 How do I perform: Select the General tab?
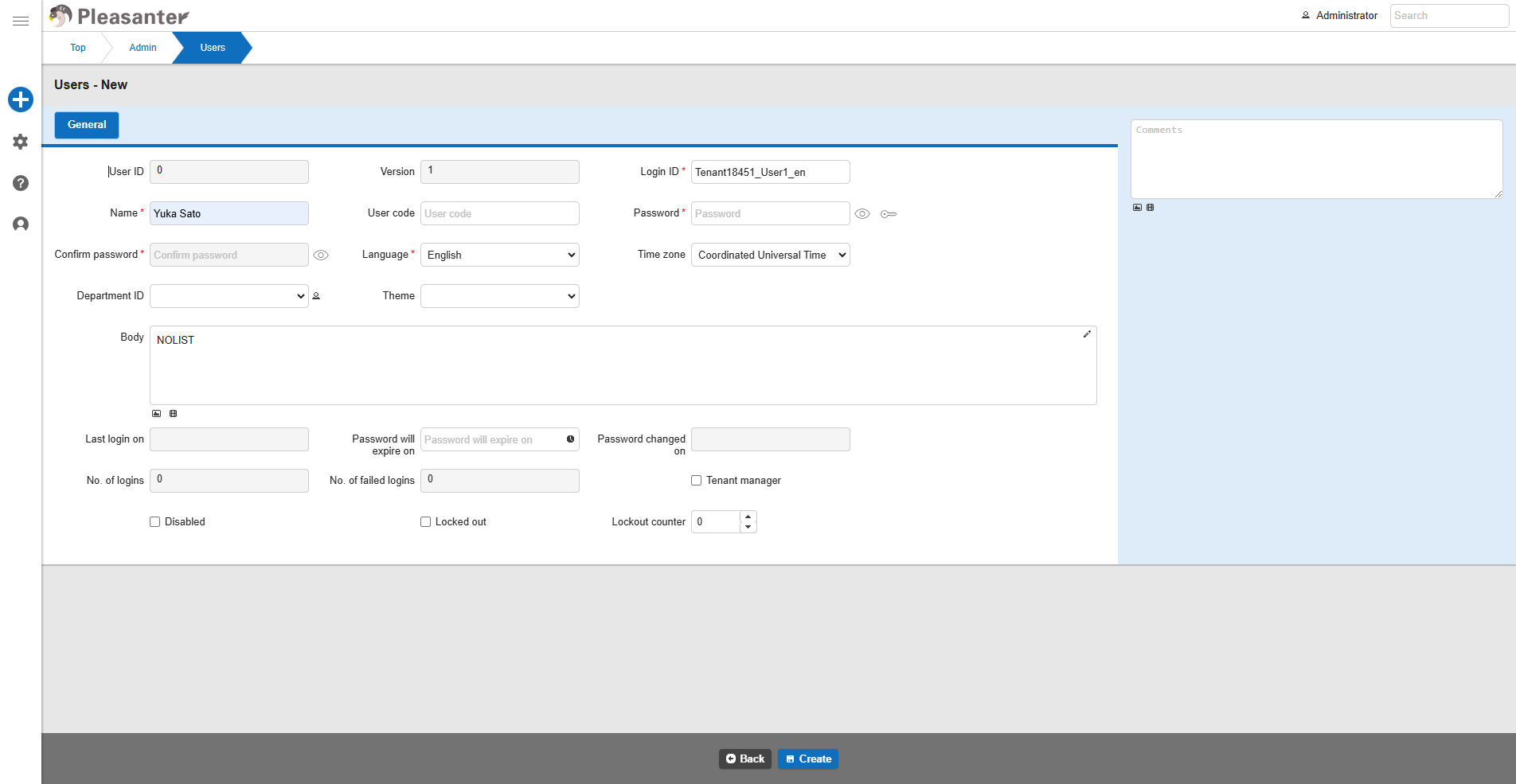pos(87,125)
